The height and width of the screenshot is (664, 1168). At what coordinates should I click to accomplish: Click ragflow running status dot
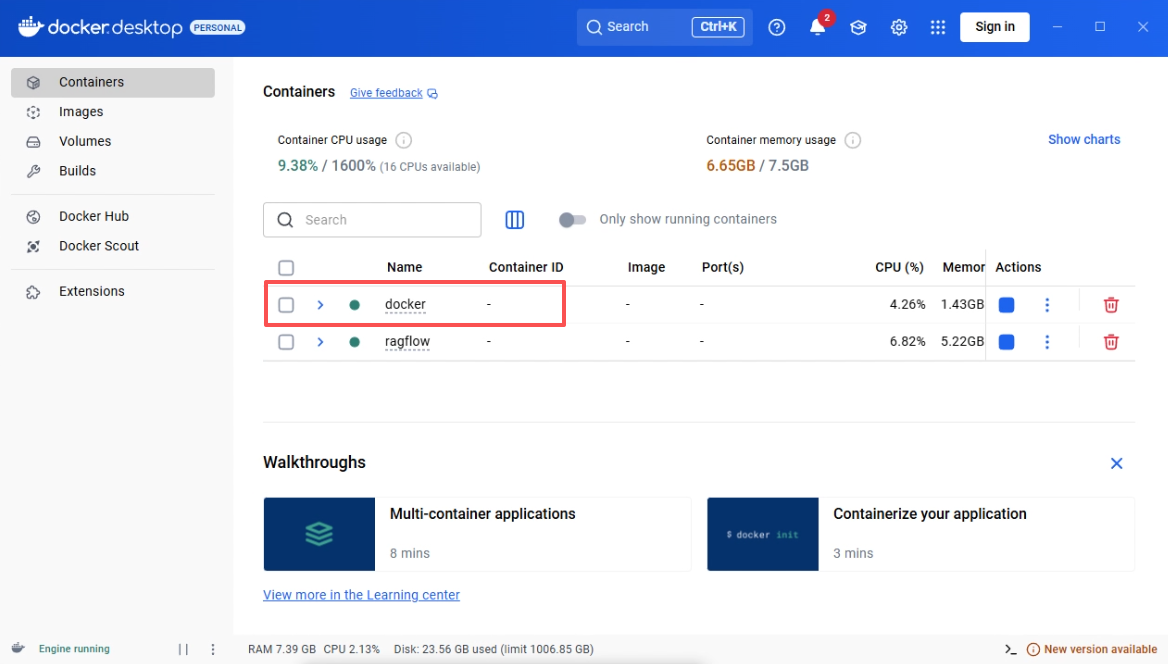(355, 342)
